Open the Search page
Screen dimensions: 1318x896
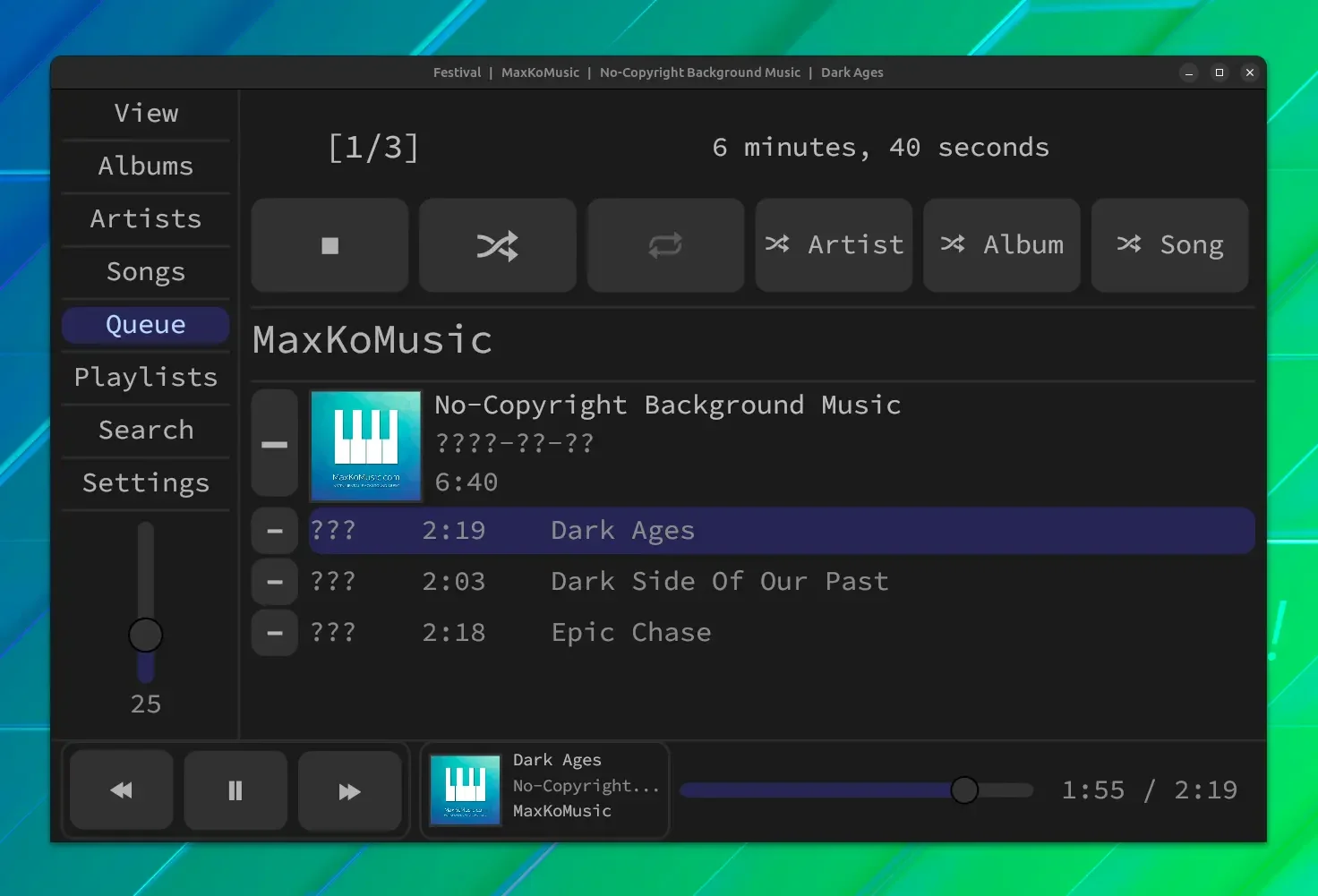point(146,431)
